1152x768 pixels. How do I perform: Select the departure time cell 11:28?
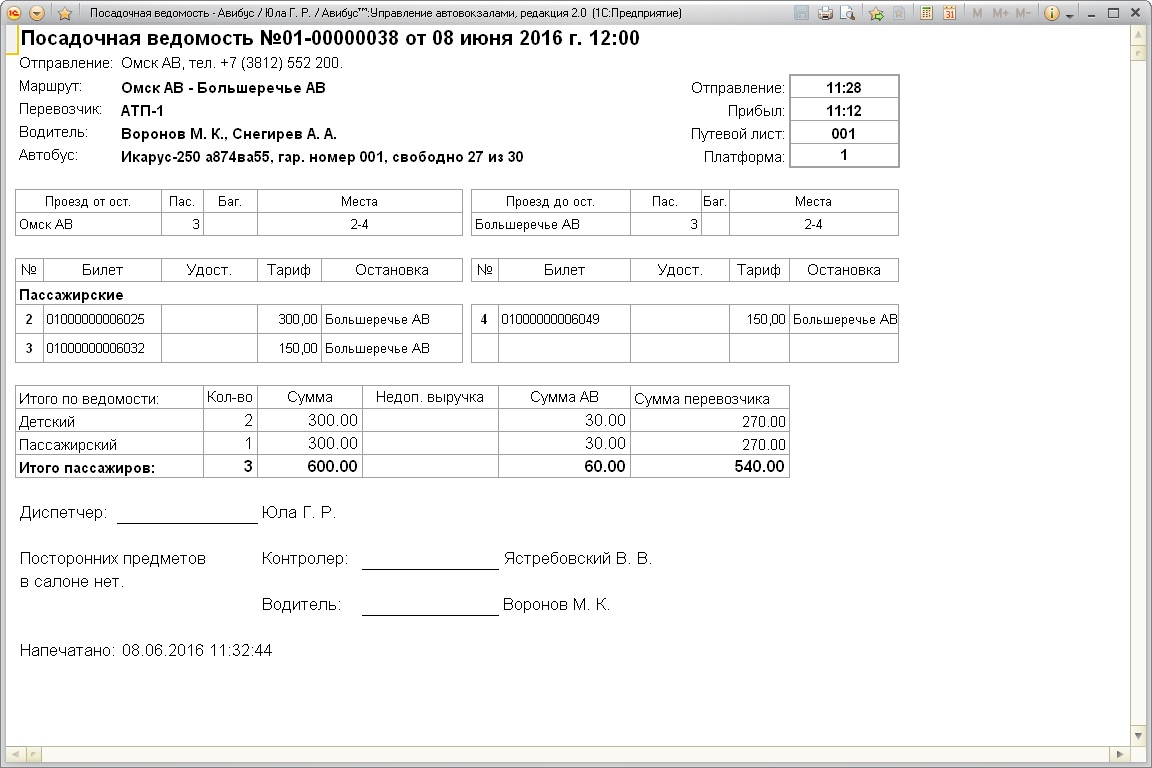click(x=844, y=88)
